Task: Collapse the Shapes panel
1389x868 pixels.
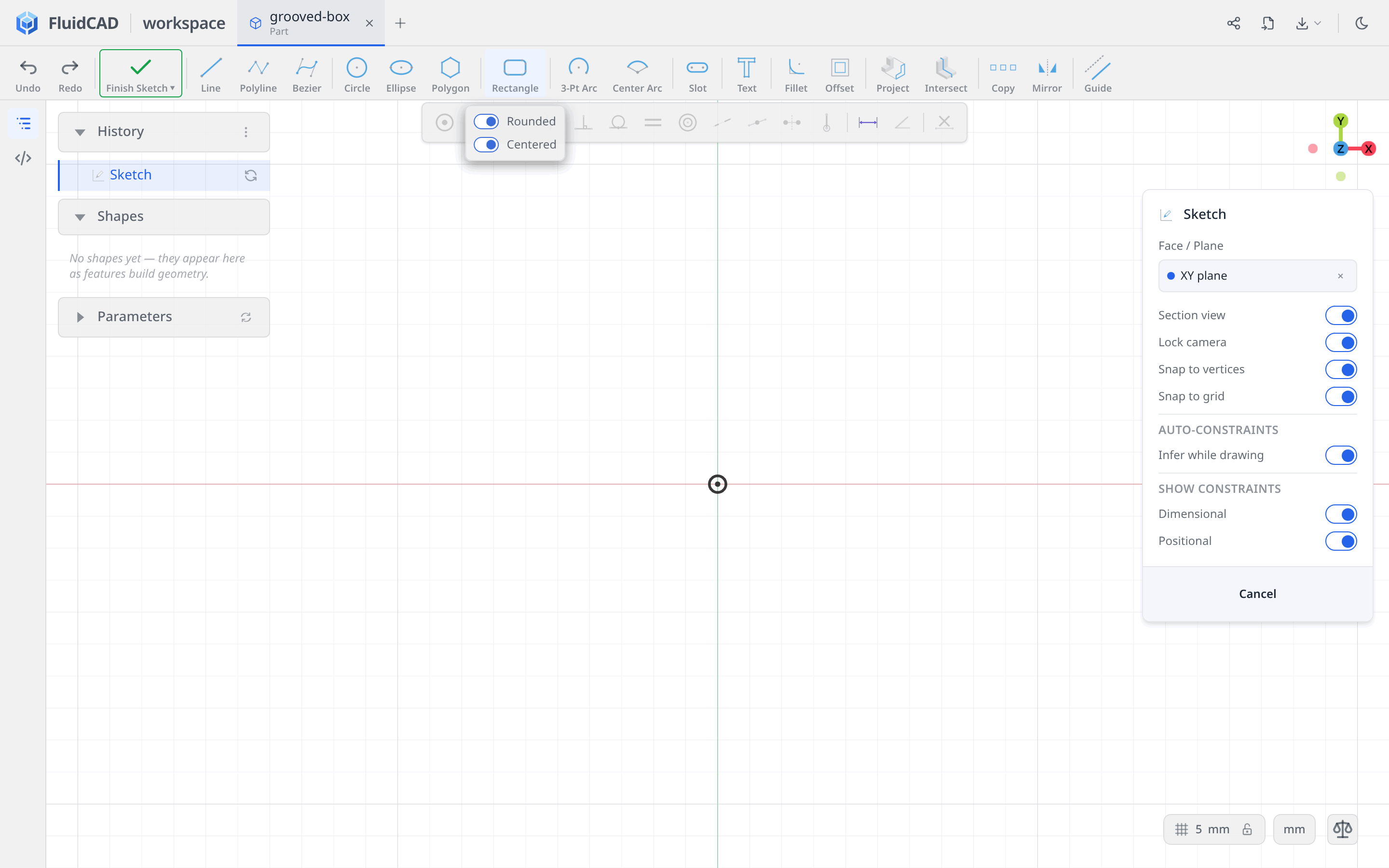Action: coord(81,217)
